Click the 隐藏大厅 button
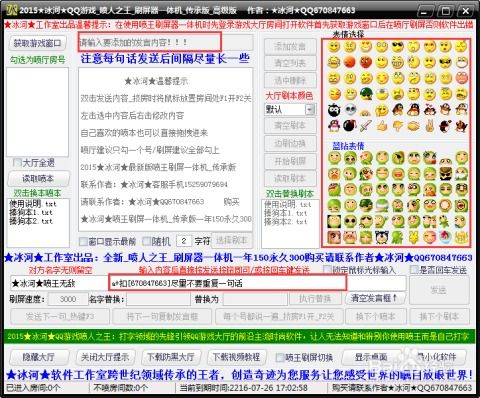Viewport: 480px width, 398px height. (x=39, y=357)
